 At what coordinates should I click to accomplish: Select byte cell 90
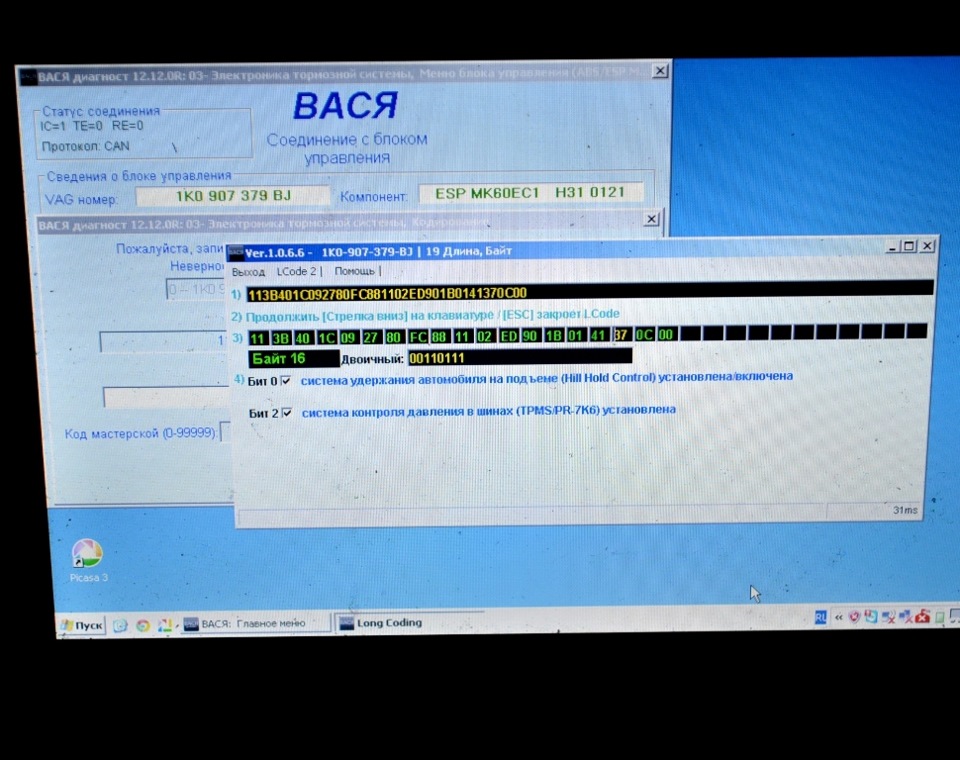530,336
